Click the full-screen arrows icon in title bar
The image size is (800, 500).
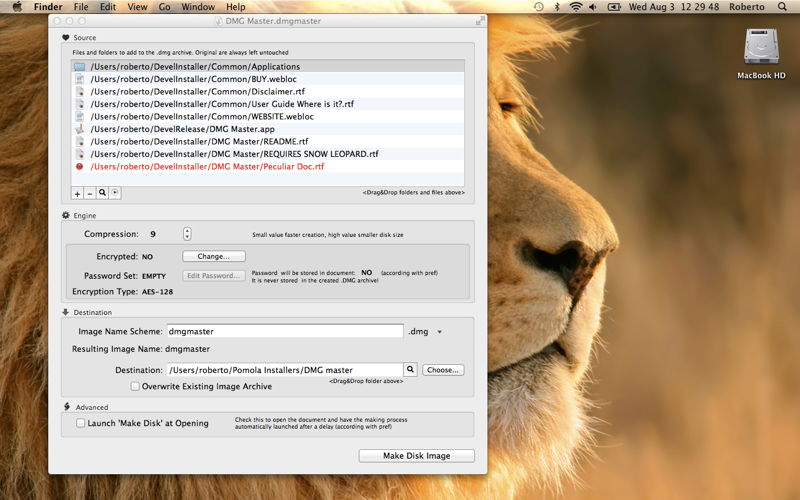click(x=480, y=21)
